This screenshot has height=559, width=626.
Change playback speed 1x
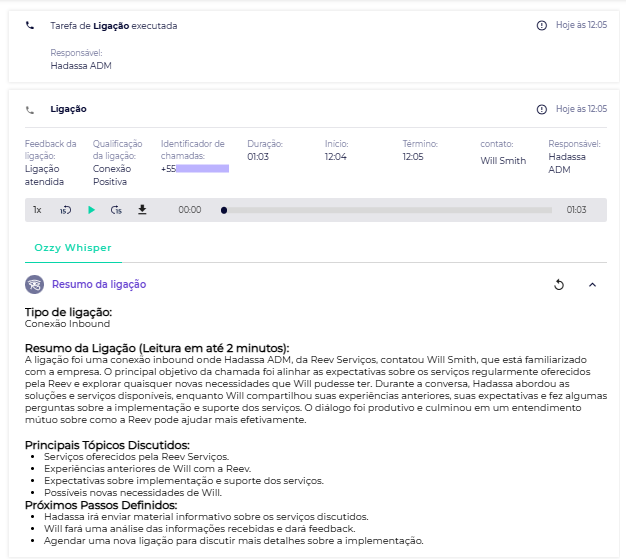tap(37, 210)
